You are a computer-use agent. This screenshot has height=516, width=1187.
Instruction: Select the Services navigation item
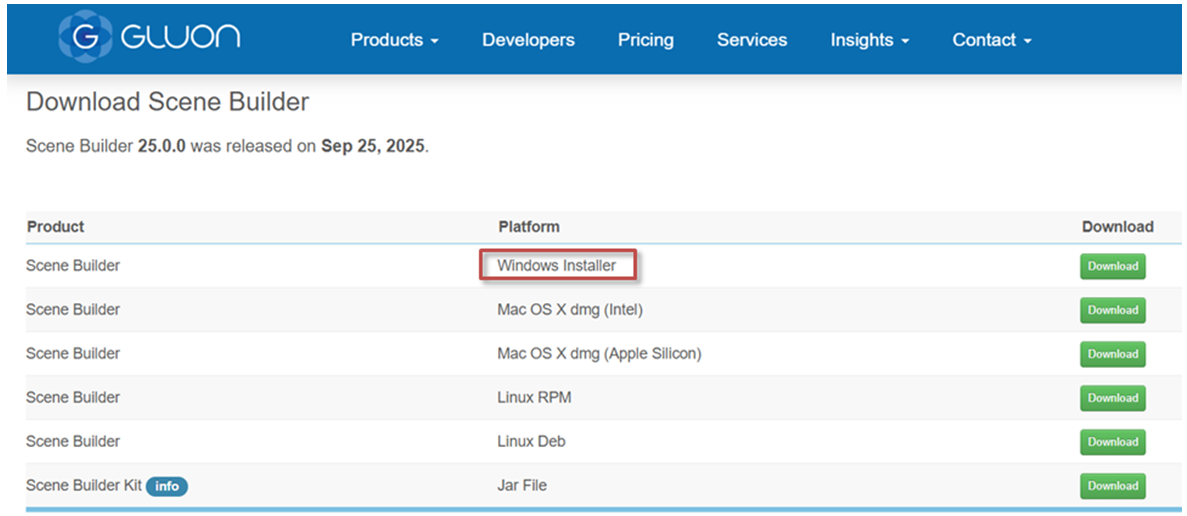(752, 40)
